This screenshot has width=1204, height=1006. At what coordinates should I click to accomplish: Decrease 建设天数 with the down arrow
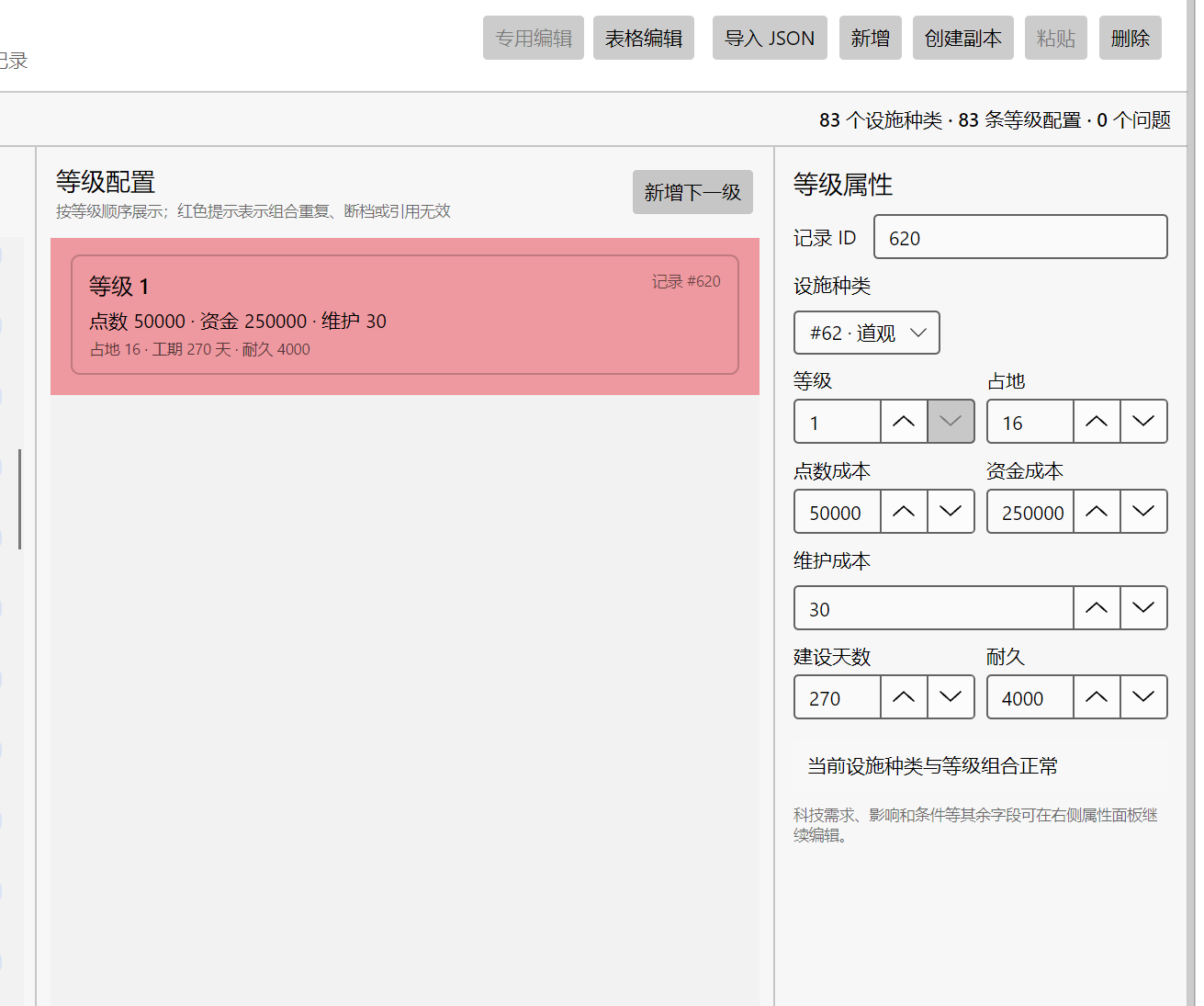(951, 697)
